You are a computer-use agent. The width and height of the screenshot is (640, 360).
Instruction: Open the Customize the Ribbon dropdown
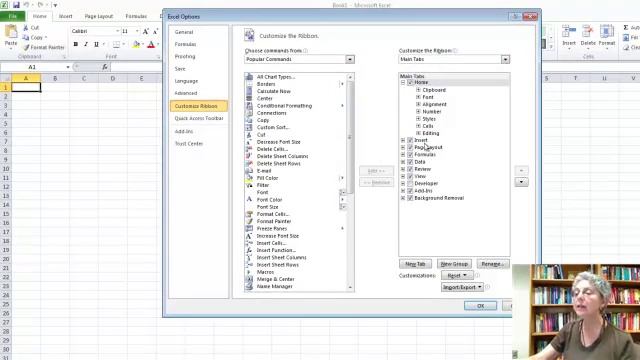pos(505,59)
